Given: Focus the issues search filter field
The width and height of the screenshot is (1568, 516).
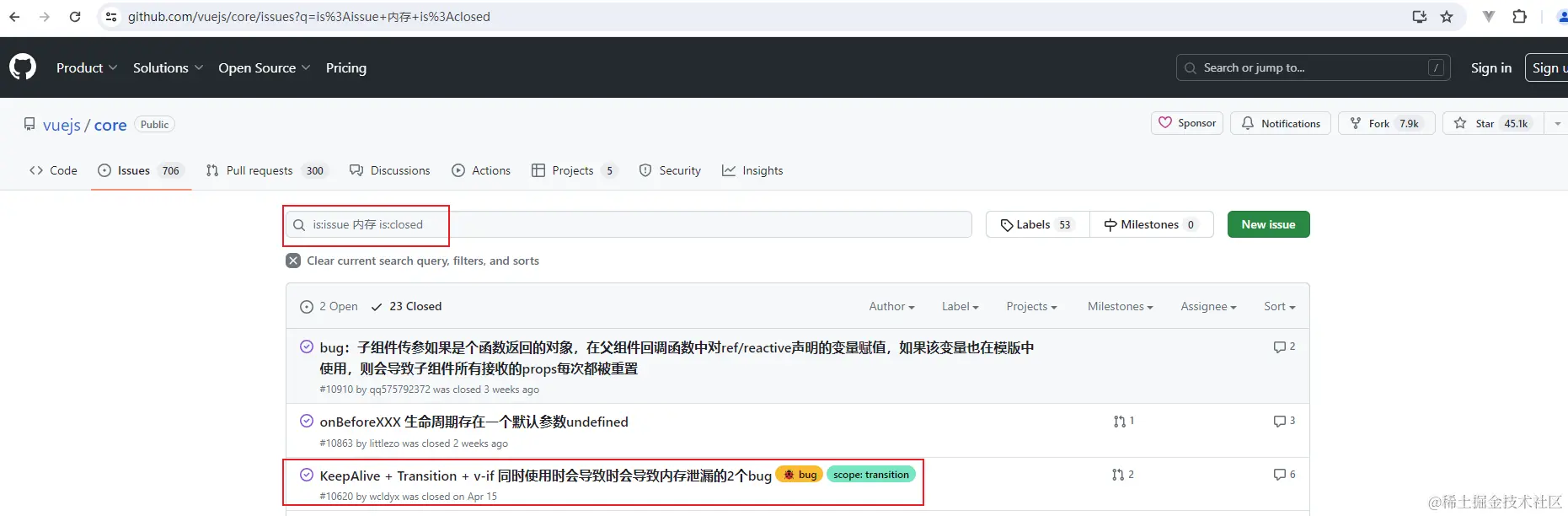Looking at the screenshot, I should coord(629,224).
